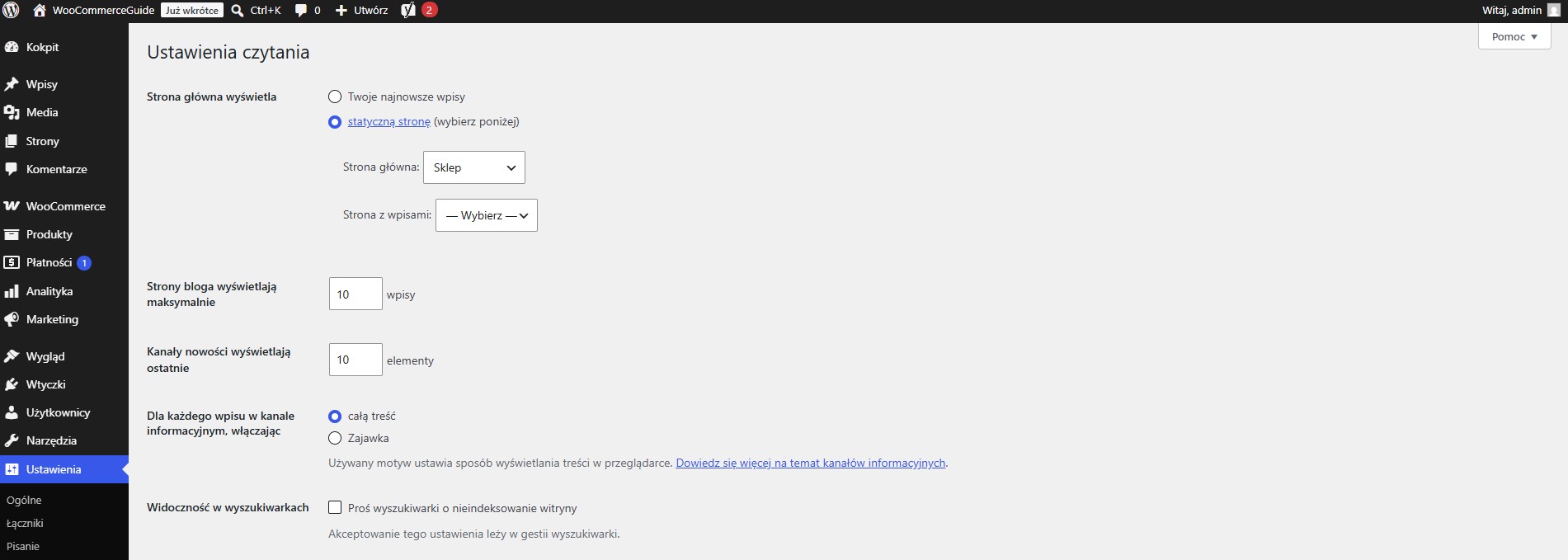Expand the Pomoc help panel
1568x560 pixels.
click(1514, 36)
